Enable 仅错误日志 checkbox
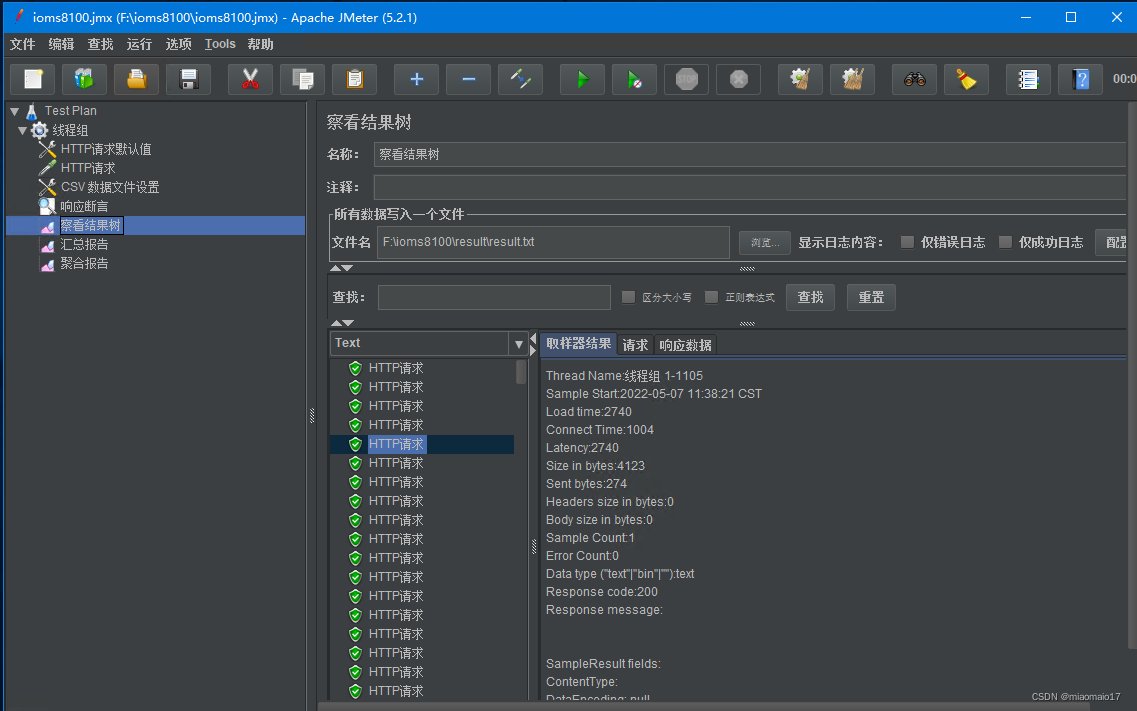Image resolution: width=1137 pixels, height=711 pixels. pyautogui.click(x=907, y=242)
